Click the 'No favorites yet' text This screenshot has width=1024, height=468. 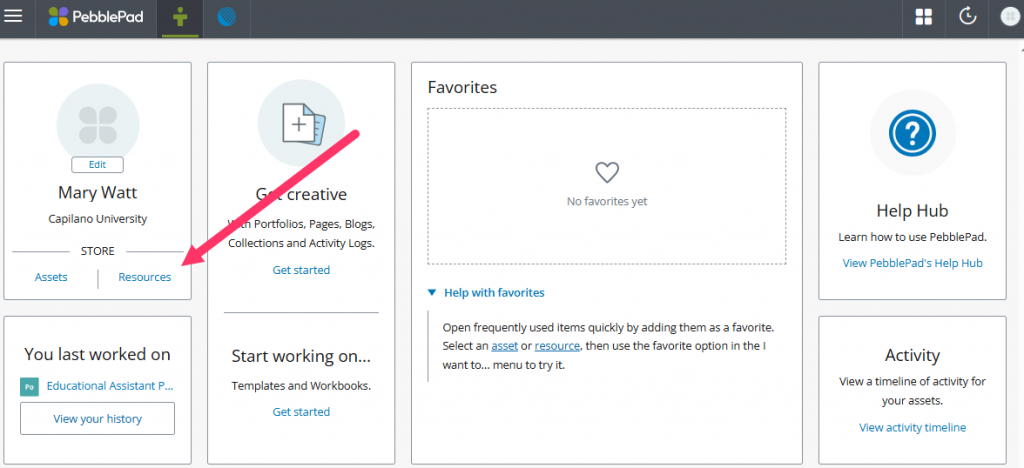[607, 201]
